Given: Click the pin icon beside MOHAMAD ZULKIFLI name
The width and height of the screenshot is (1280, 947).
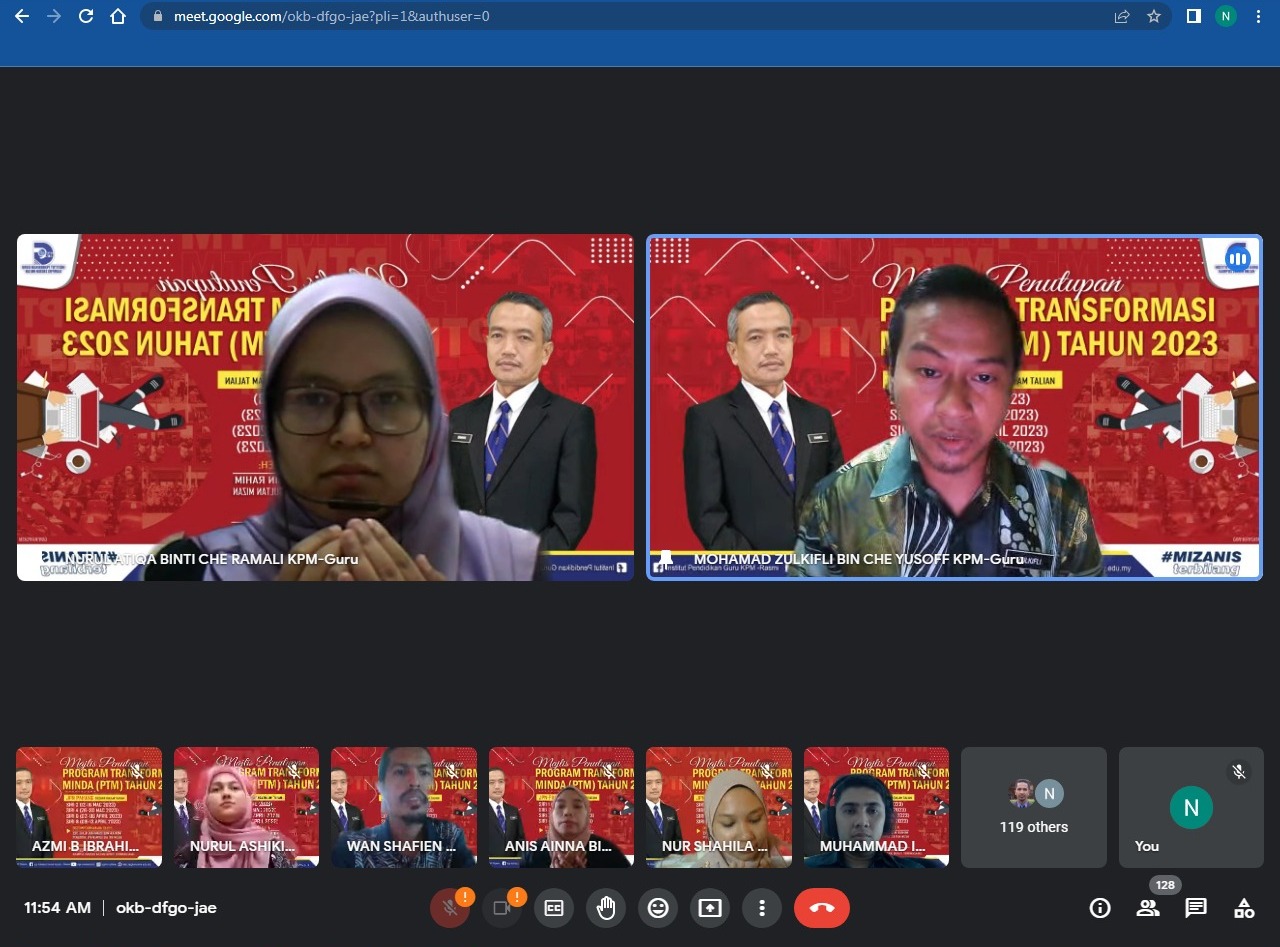Looking at the screenshot, I should (x=666, y=560).
